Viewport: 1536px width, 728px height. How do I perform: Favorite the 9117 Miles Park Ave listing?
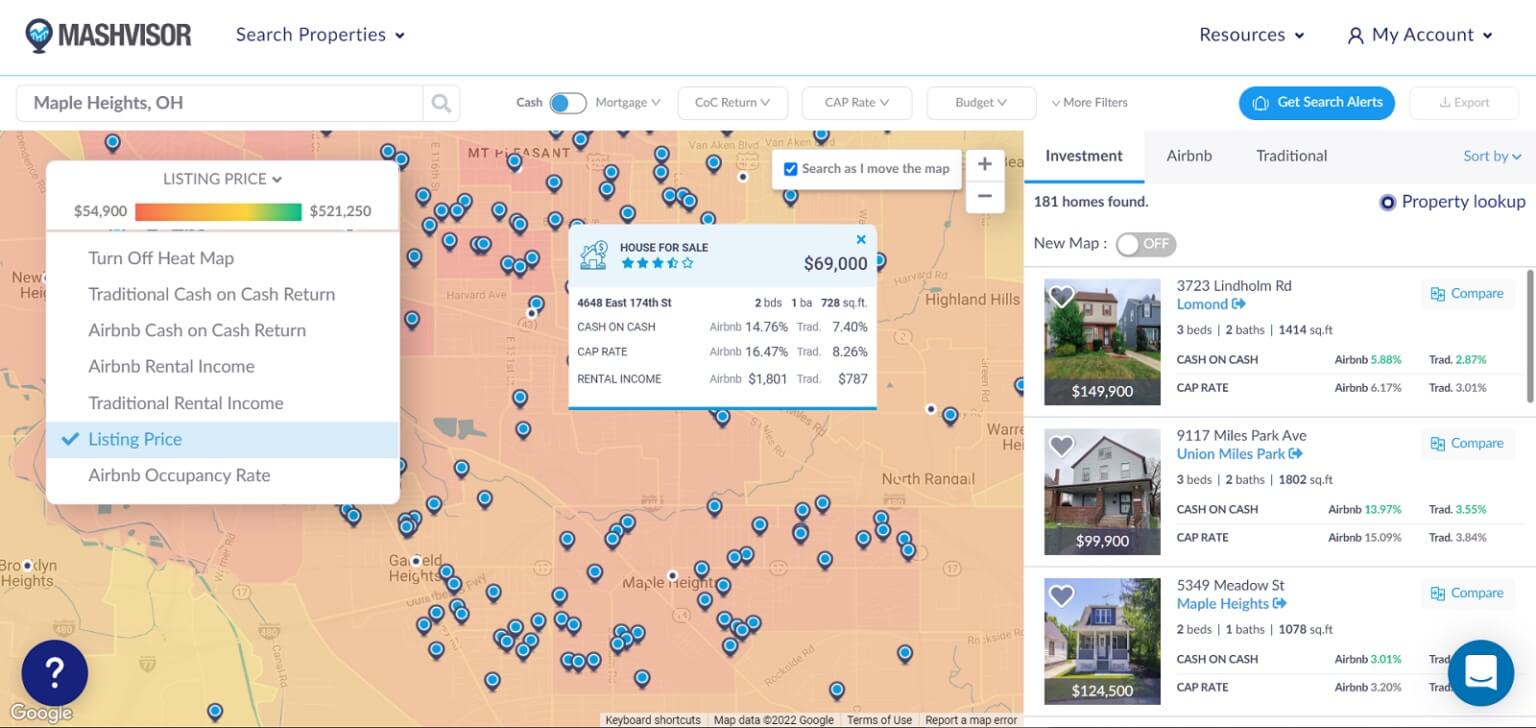(x=1061, y=446)
